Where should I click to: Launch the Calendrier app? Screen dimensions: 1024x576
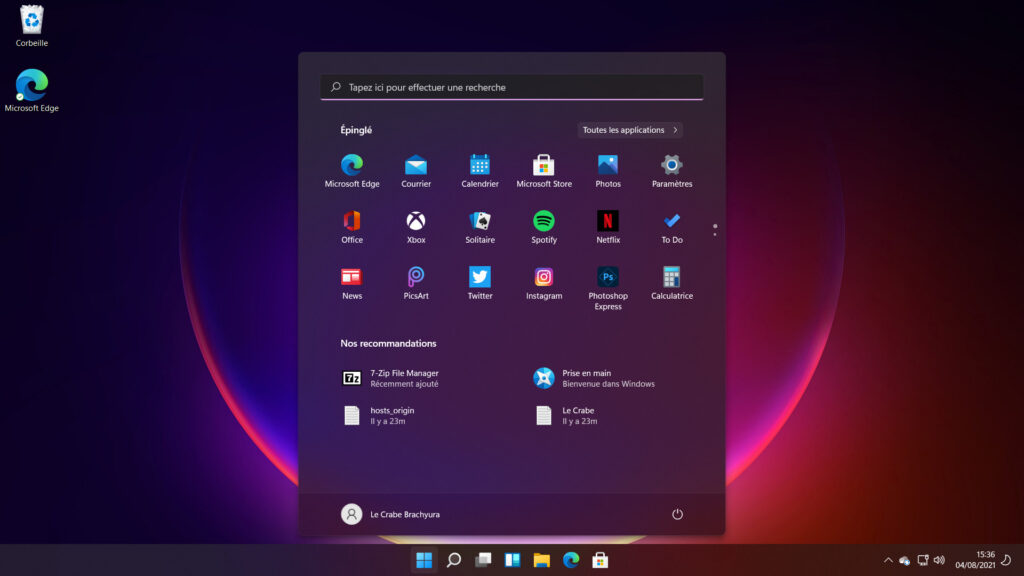point(480,171)
